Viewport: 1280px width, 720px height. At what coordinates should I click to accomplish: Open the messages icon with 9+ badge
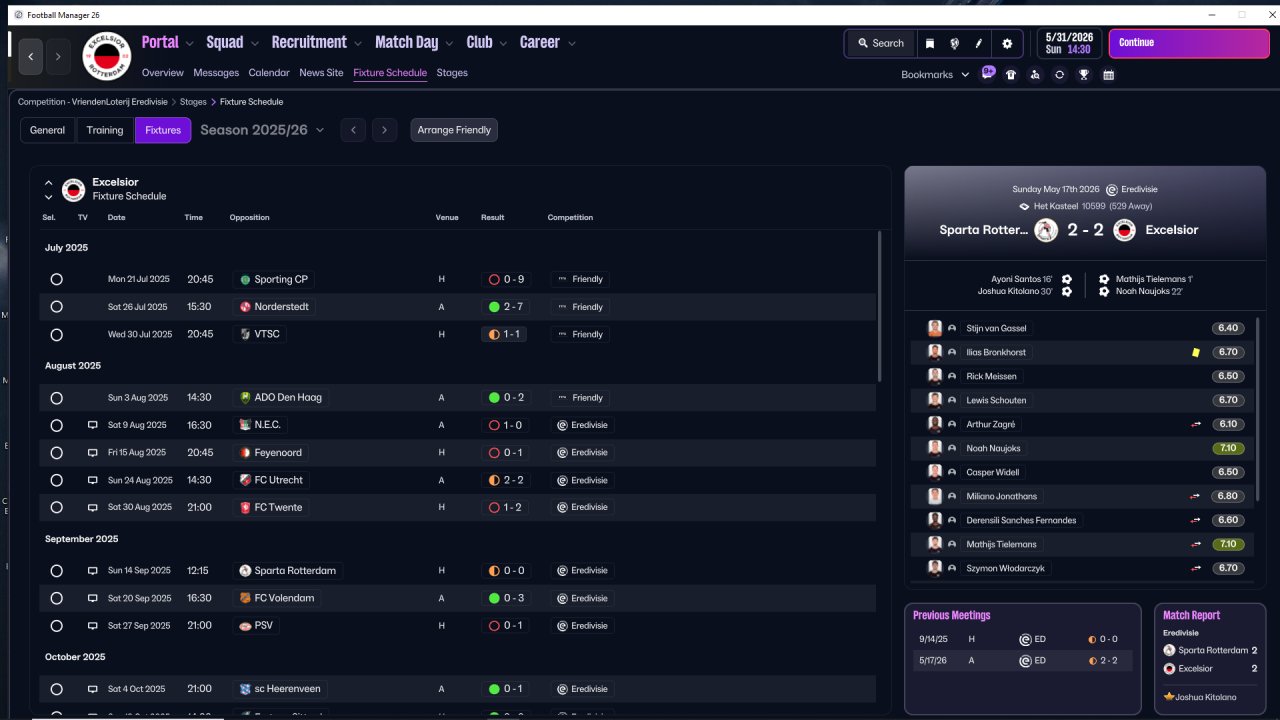(x=988, y=73)
